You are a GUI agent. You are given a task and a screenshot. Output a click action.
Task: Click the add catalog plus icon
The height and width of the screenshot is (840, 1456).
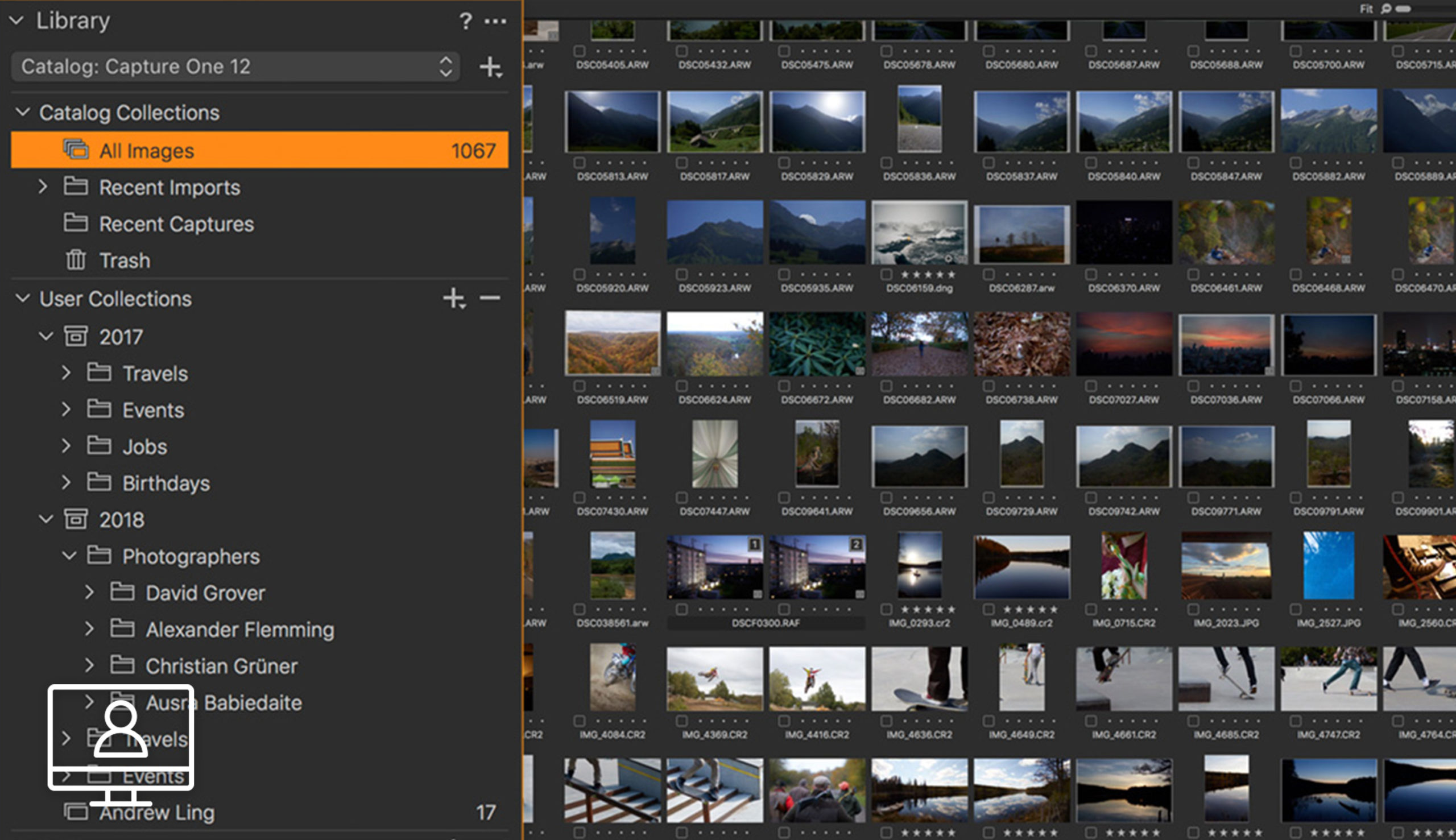click(x=490, y=67)
